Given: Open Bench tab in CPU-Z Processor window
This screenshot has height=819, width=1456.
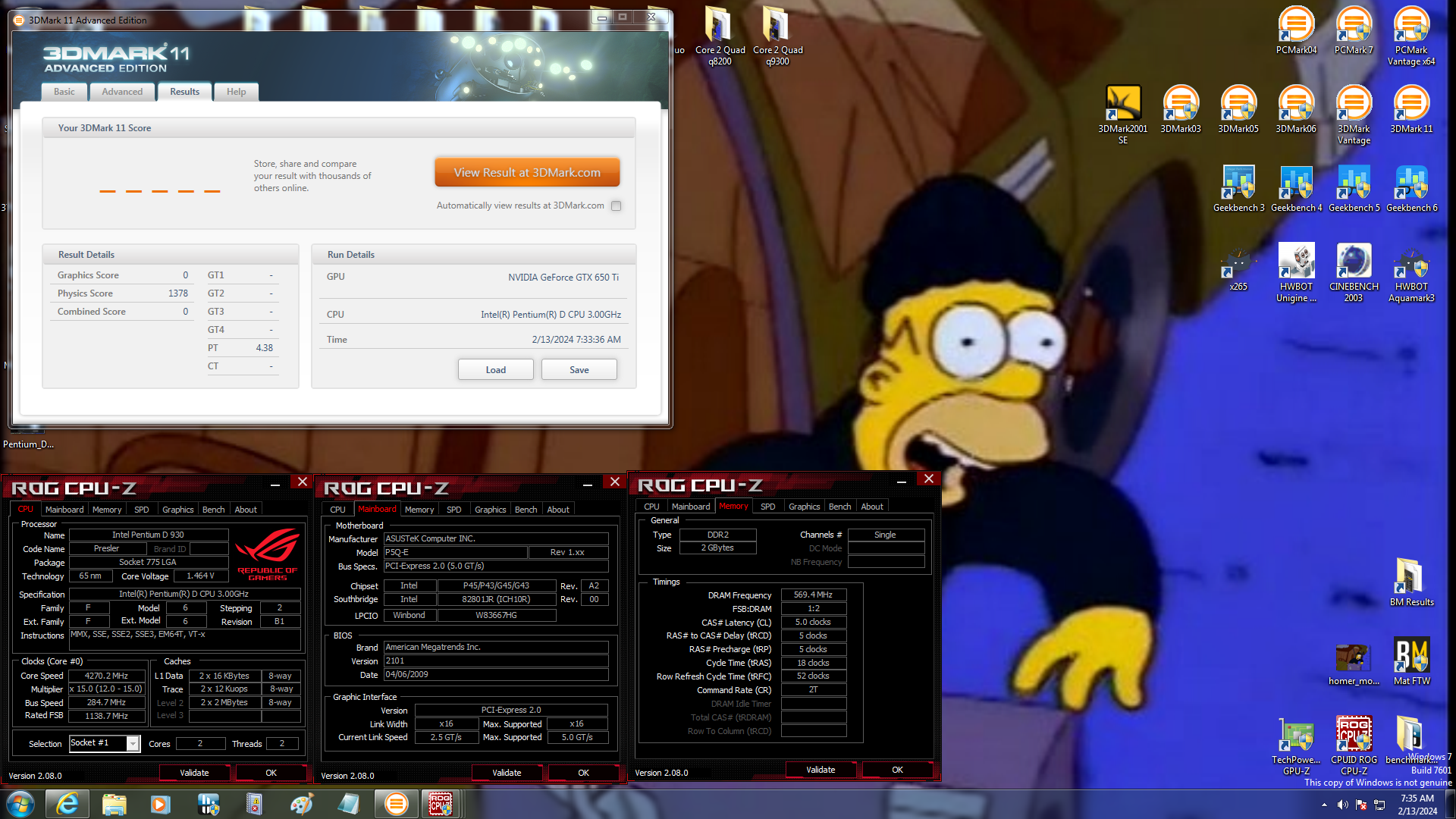Looking at the screenshot, I should pos(213,510).
